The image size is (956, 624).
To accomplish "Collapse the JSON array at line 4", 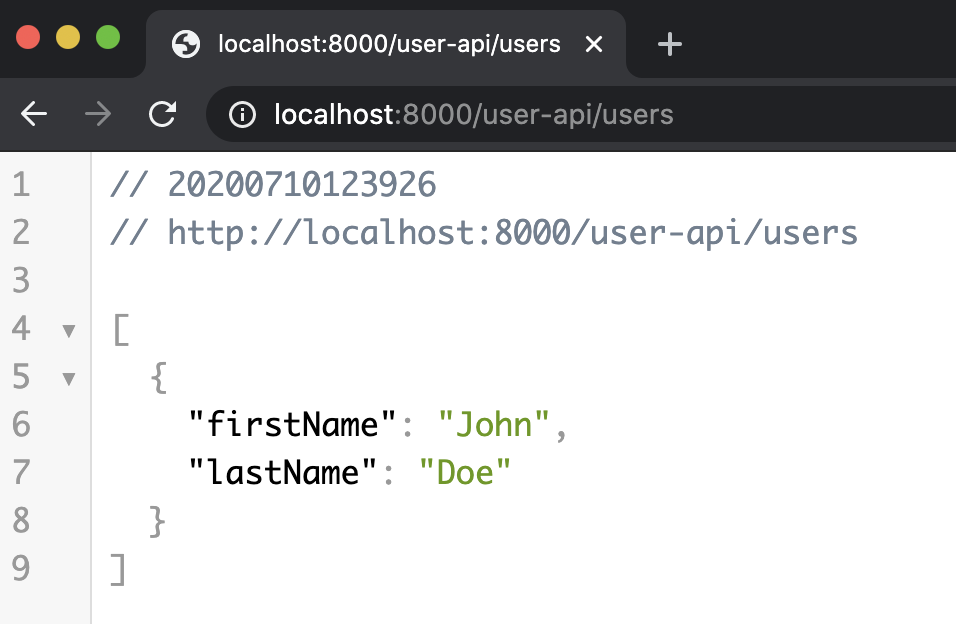I will pyautogui.click(x=68, y=329).
